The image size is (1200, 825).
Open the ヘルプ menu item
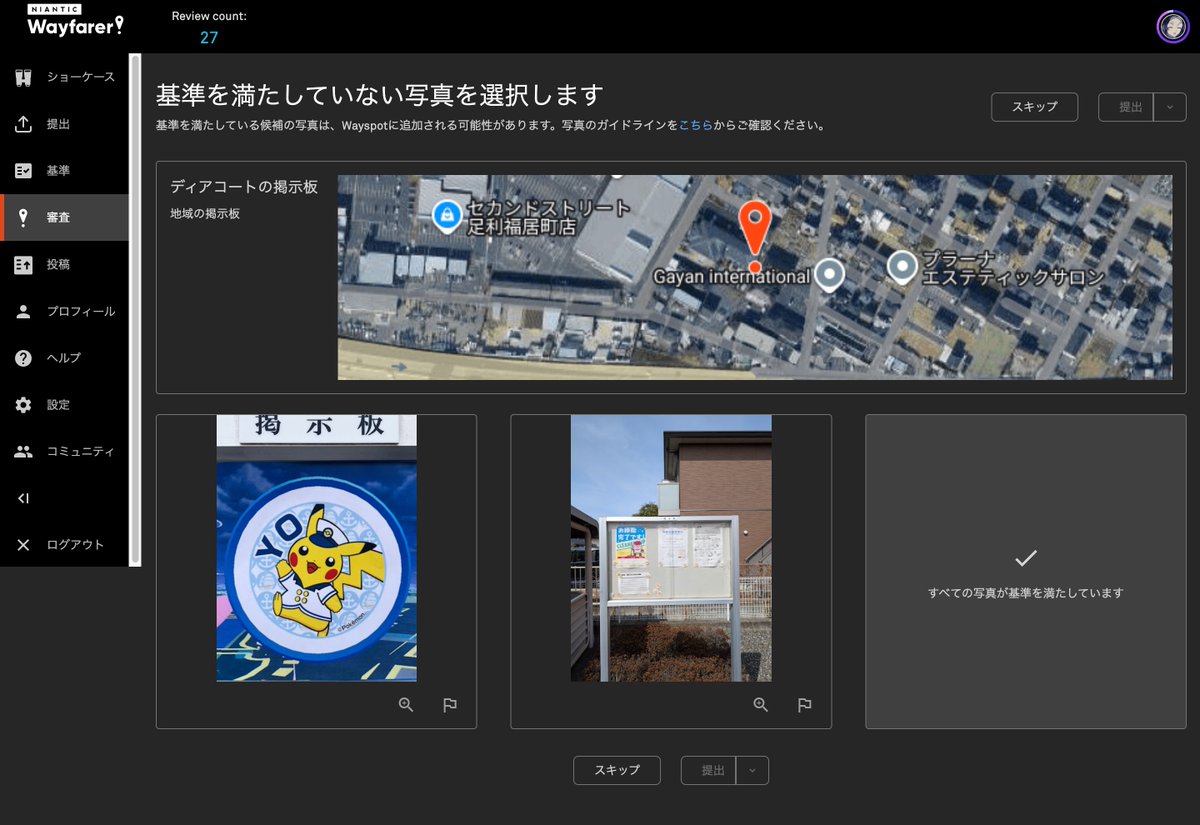tap(64, 358)
